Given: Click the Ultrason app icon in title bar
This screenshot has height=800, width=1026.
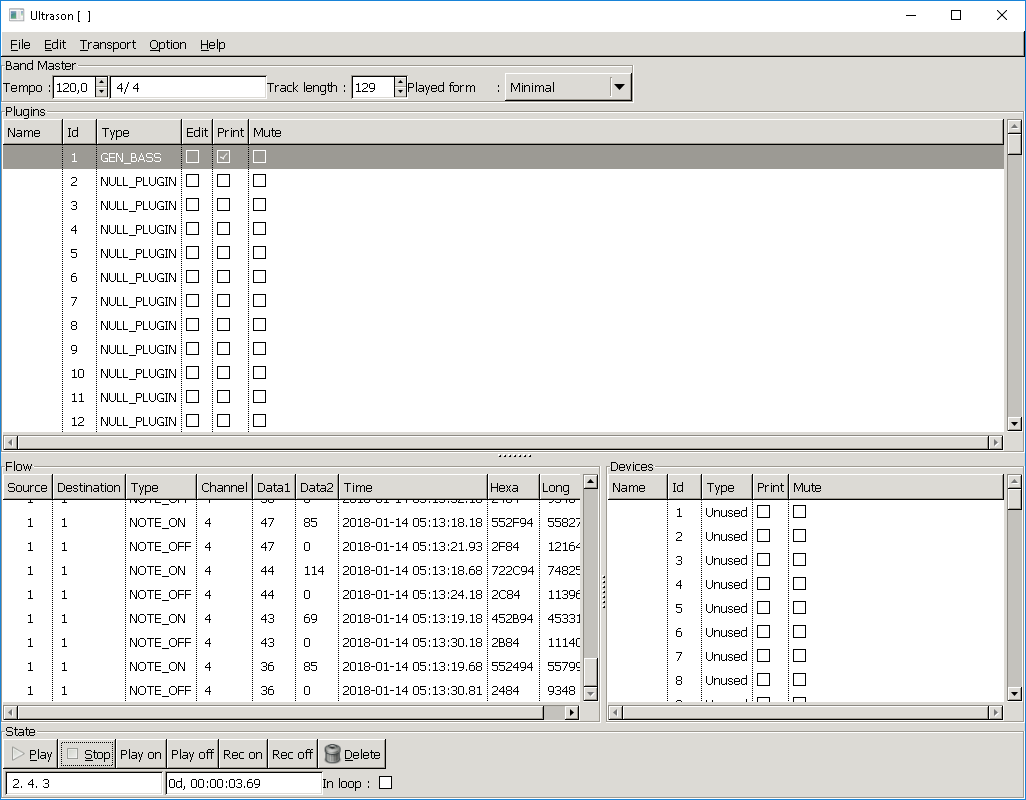Looking at the screenshot, I should tap(16, 15).
